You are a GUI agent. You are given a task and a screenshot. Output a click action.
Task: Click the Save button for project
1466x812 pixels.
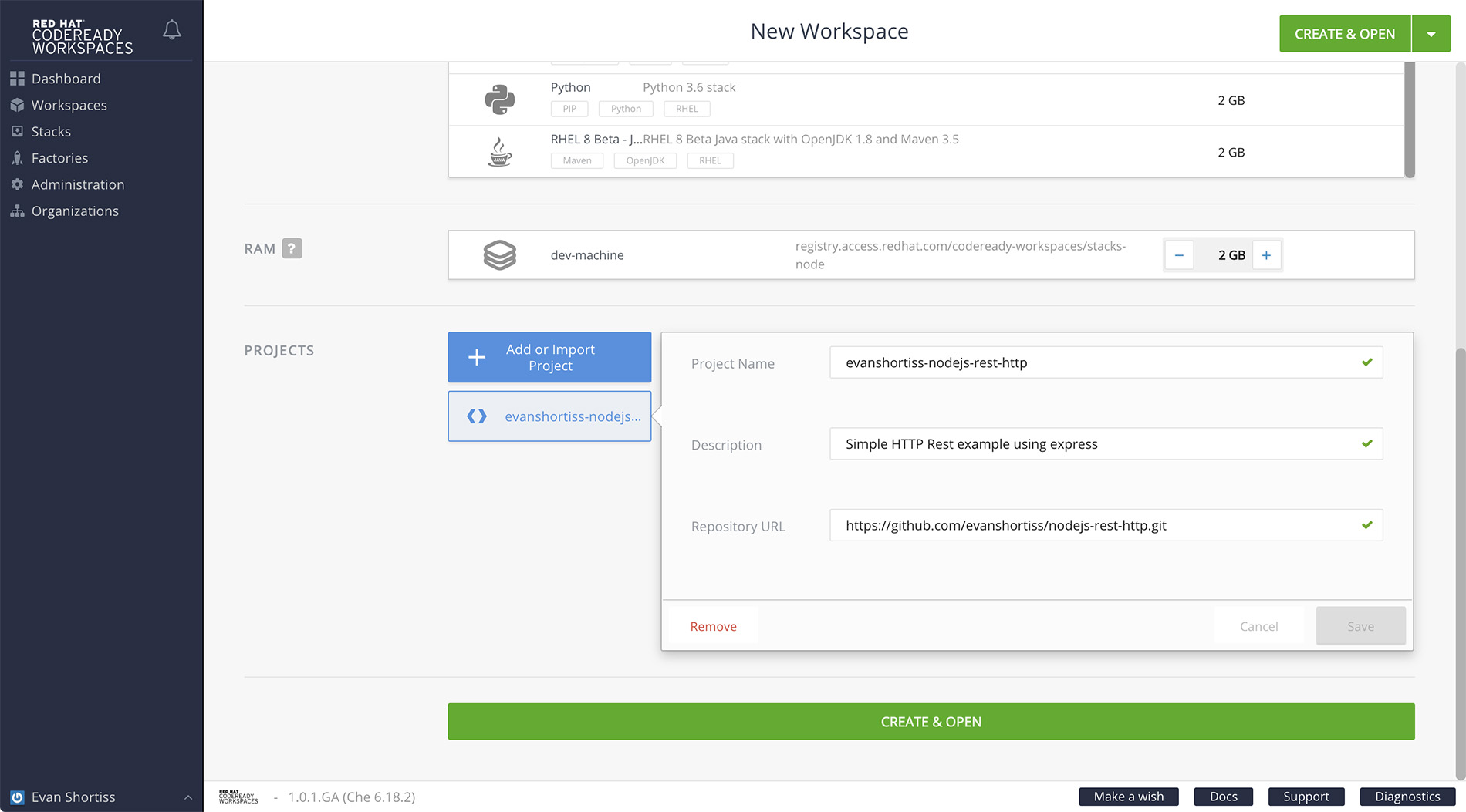[x=1360, y=626]
